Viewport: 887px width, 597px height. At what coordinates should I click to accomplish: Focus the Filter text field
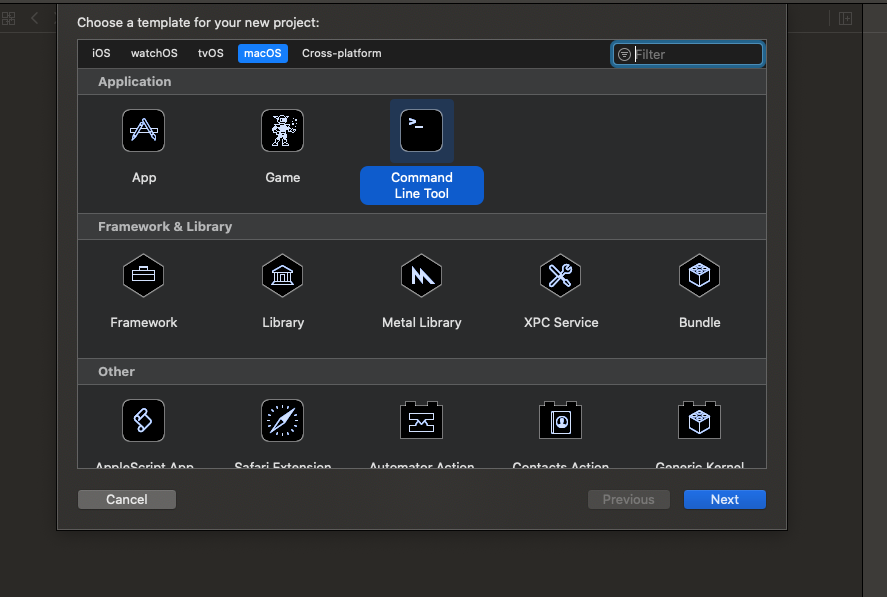tap(688, 54)
